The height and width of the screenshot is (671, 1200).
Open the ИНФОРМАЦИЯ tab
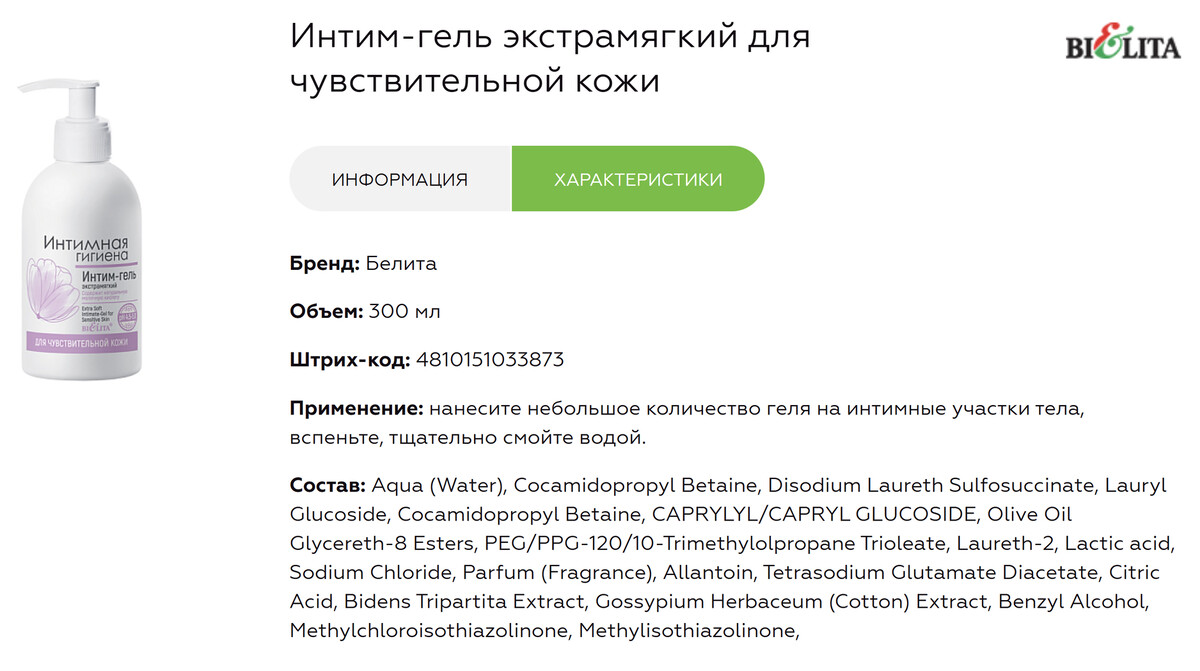[x=400, y=180]
